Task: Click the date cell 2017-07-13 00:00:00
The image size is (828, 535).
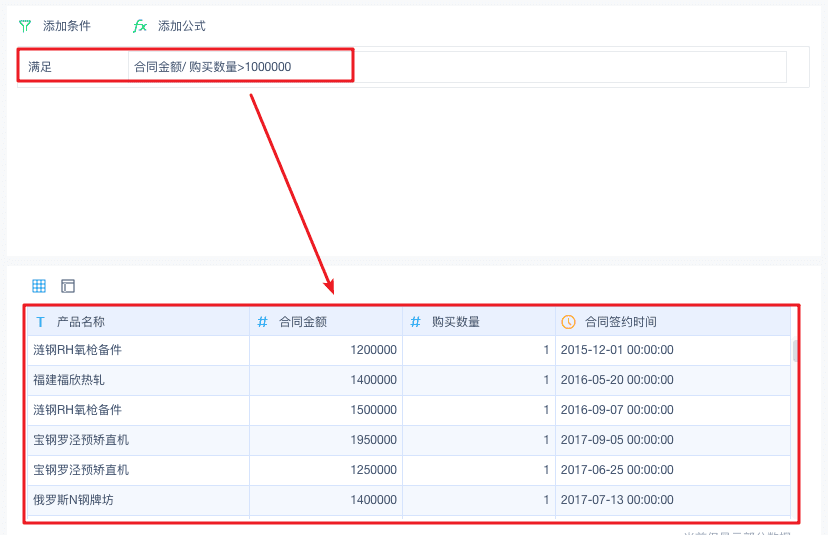Action: 673,500
